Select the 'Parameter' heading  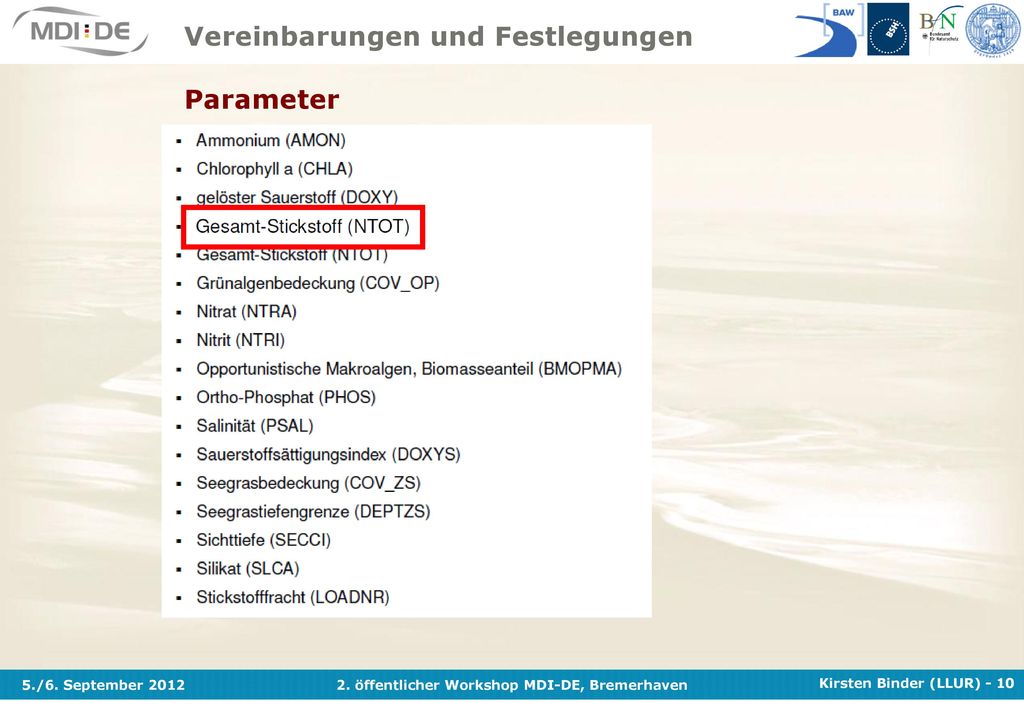(262, 100)
